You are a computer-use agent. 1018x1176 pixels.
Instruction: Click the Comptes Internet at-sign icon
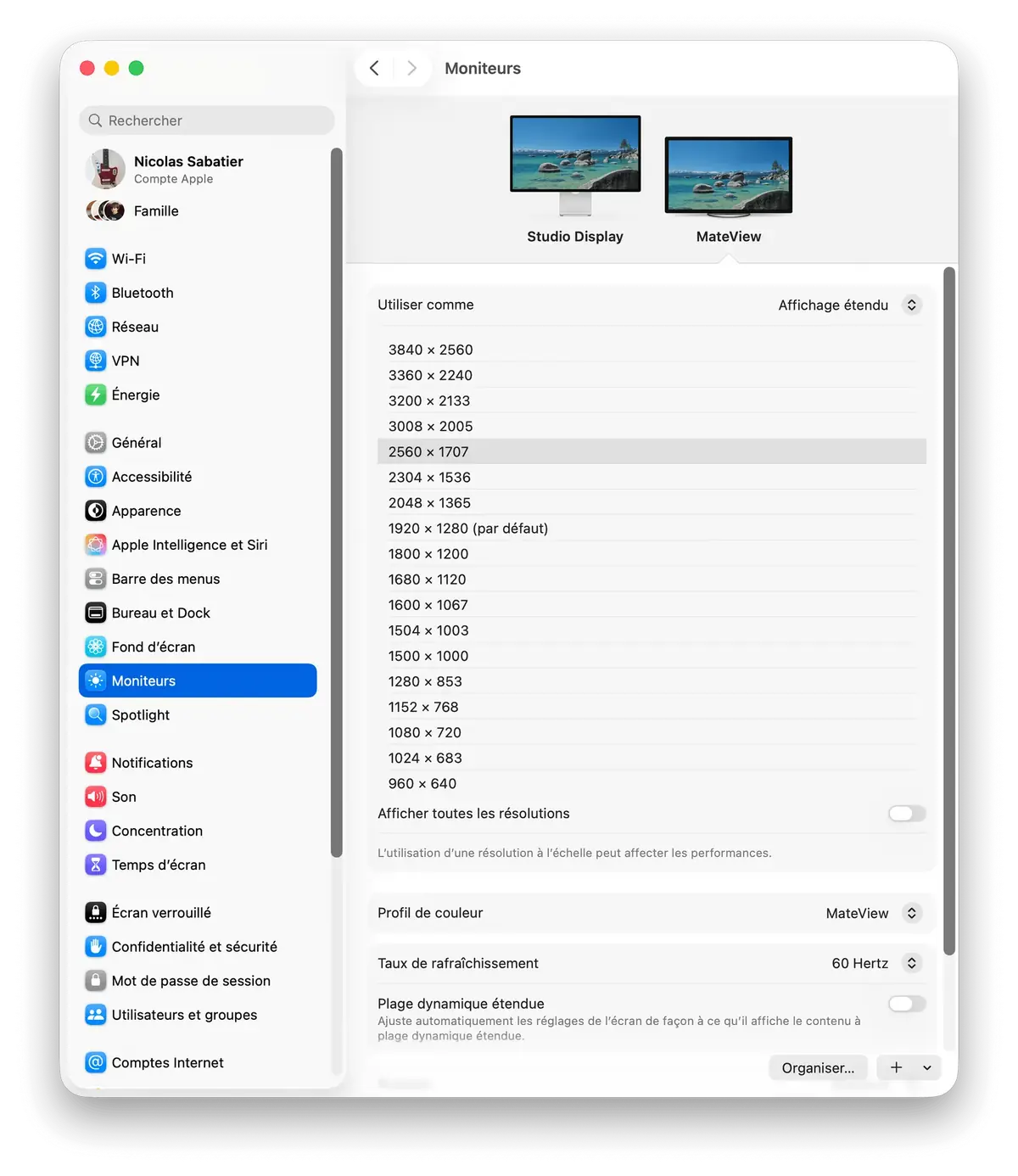click(96, 1062)
